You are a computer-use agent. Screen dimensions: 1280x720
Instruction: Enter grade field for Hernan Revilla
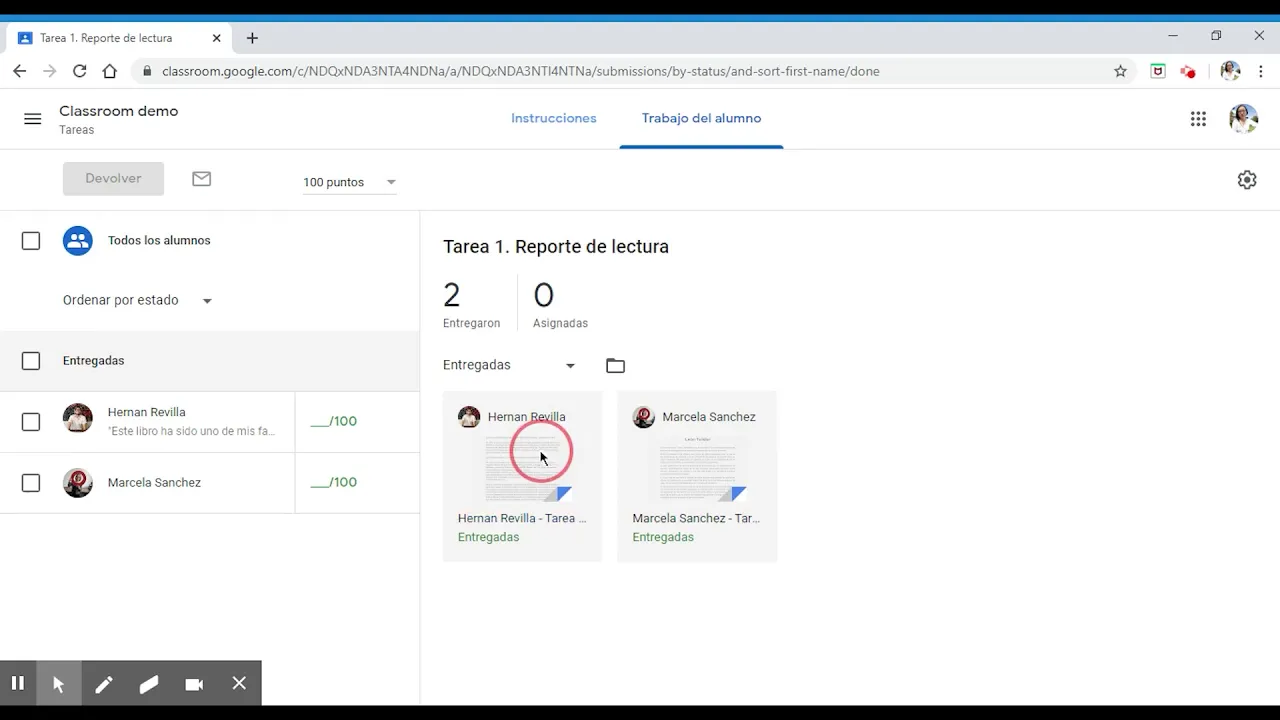[334, 422]
